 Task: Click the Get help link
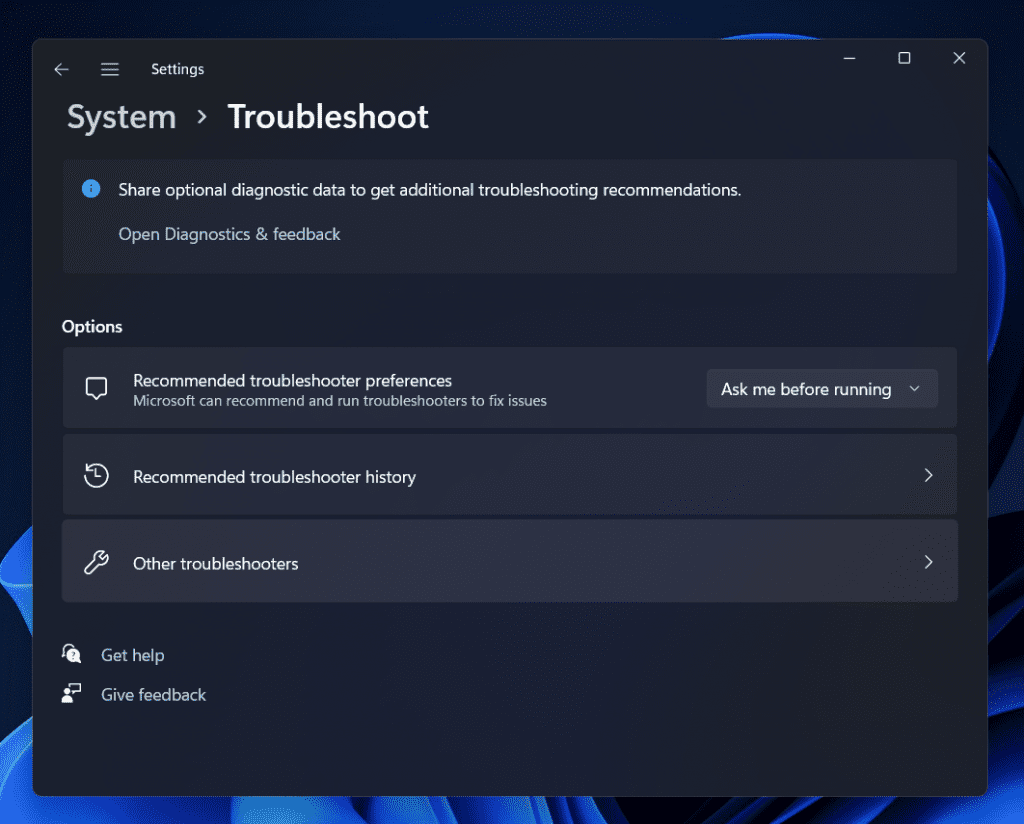(x=132, y=655)
